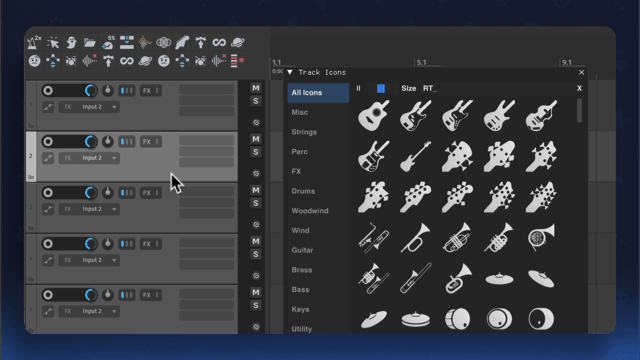640x360 pixels.
Task: Invert phase on track 2
Action: coord(256,174)
